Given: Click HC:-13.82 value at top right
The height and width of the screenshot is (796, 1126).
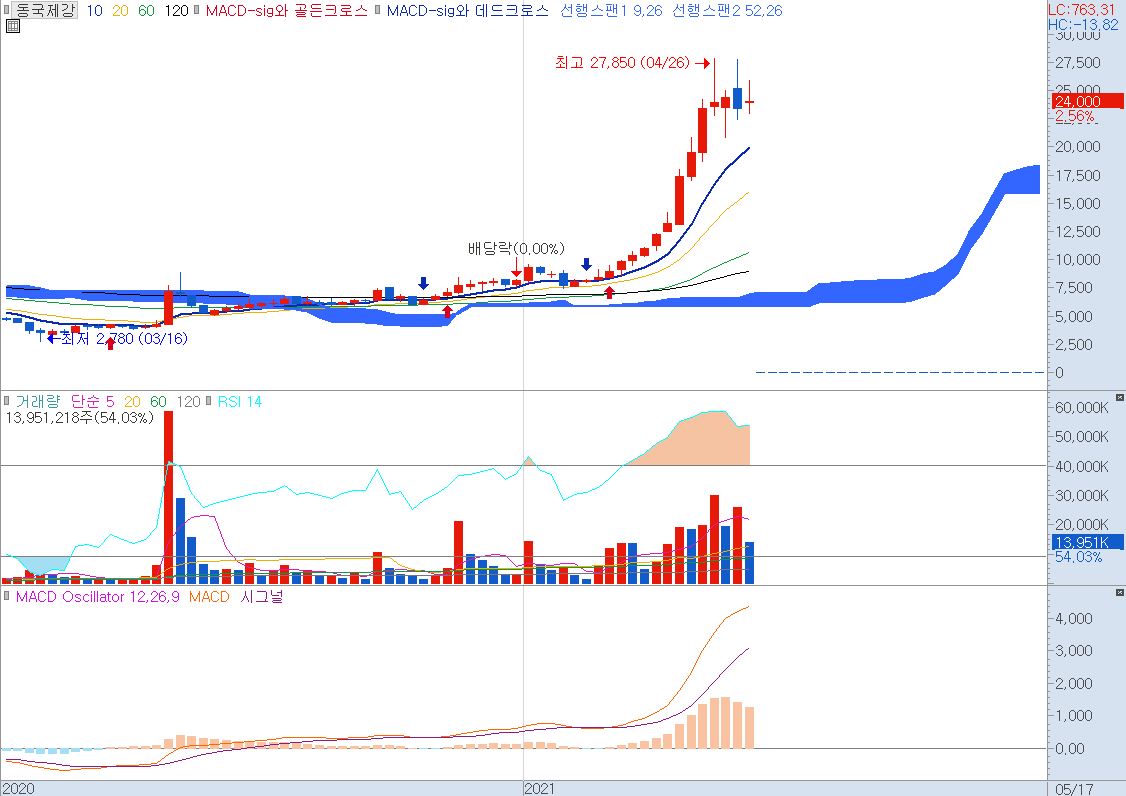Looking at the screenshot, I should tap(1082, 24).
